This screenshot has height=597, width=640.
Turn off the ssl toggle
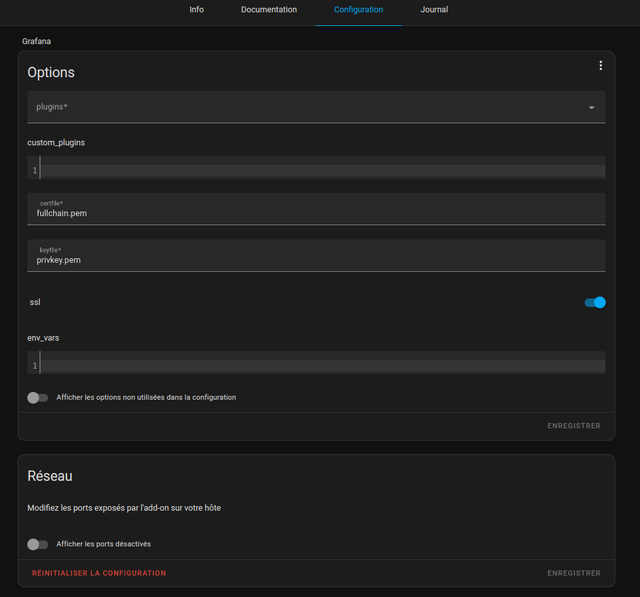595,302
